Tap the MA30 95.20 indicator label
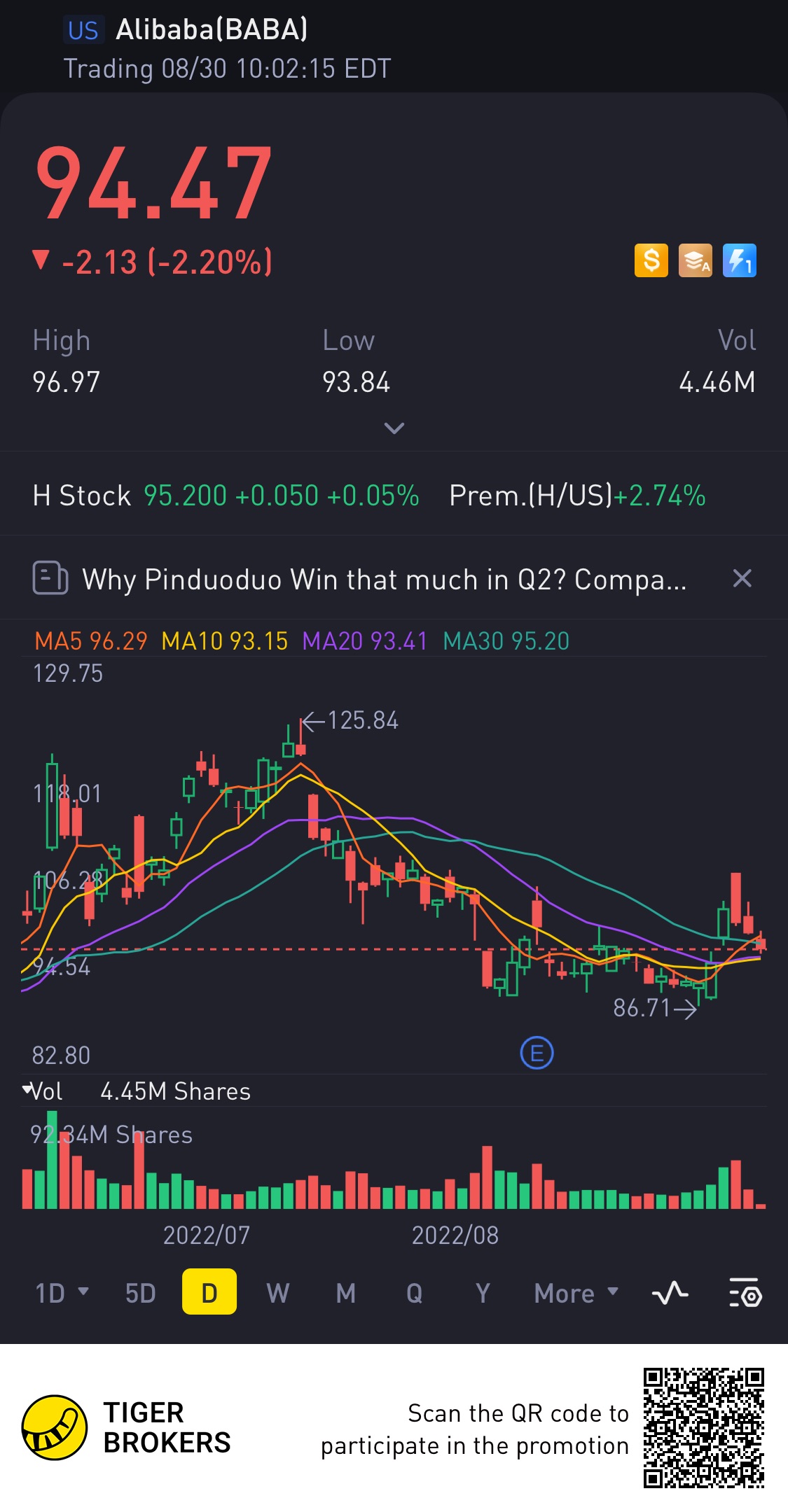Viewport: 788px width, 1512px height. click(x=506, y=640)
